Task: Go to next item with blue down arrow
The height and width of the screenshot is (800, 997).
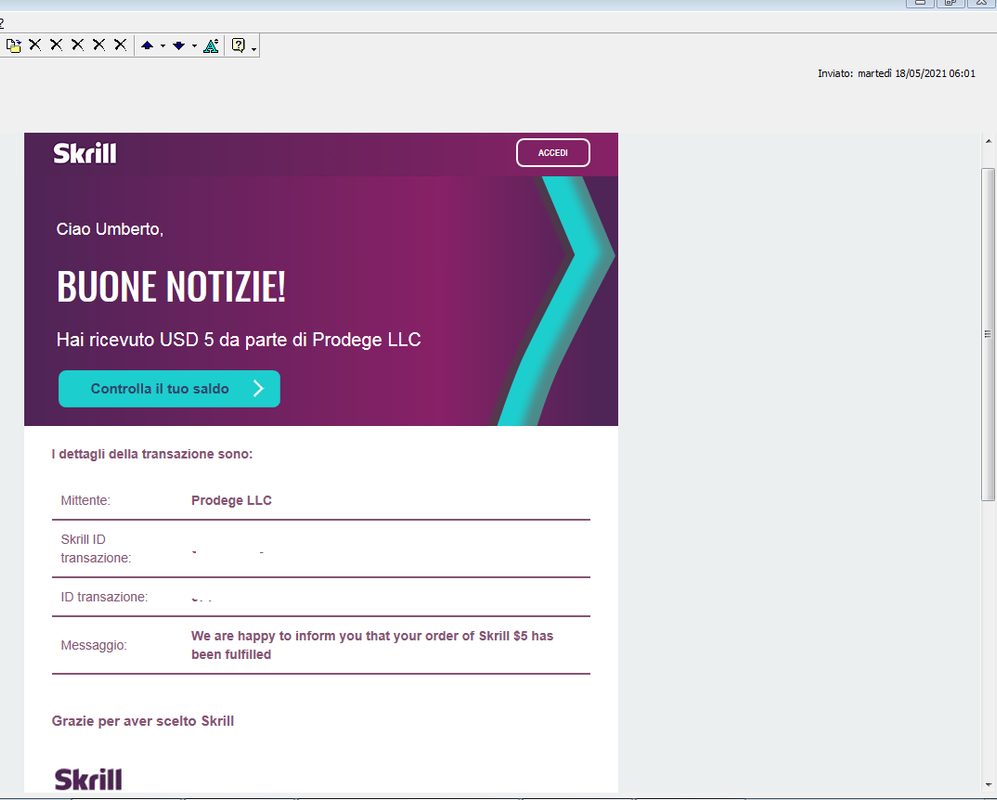Action: pos(179,45)
